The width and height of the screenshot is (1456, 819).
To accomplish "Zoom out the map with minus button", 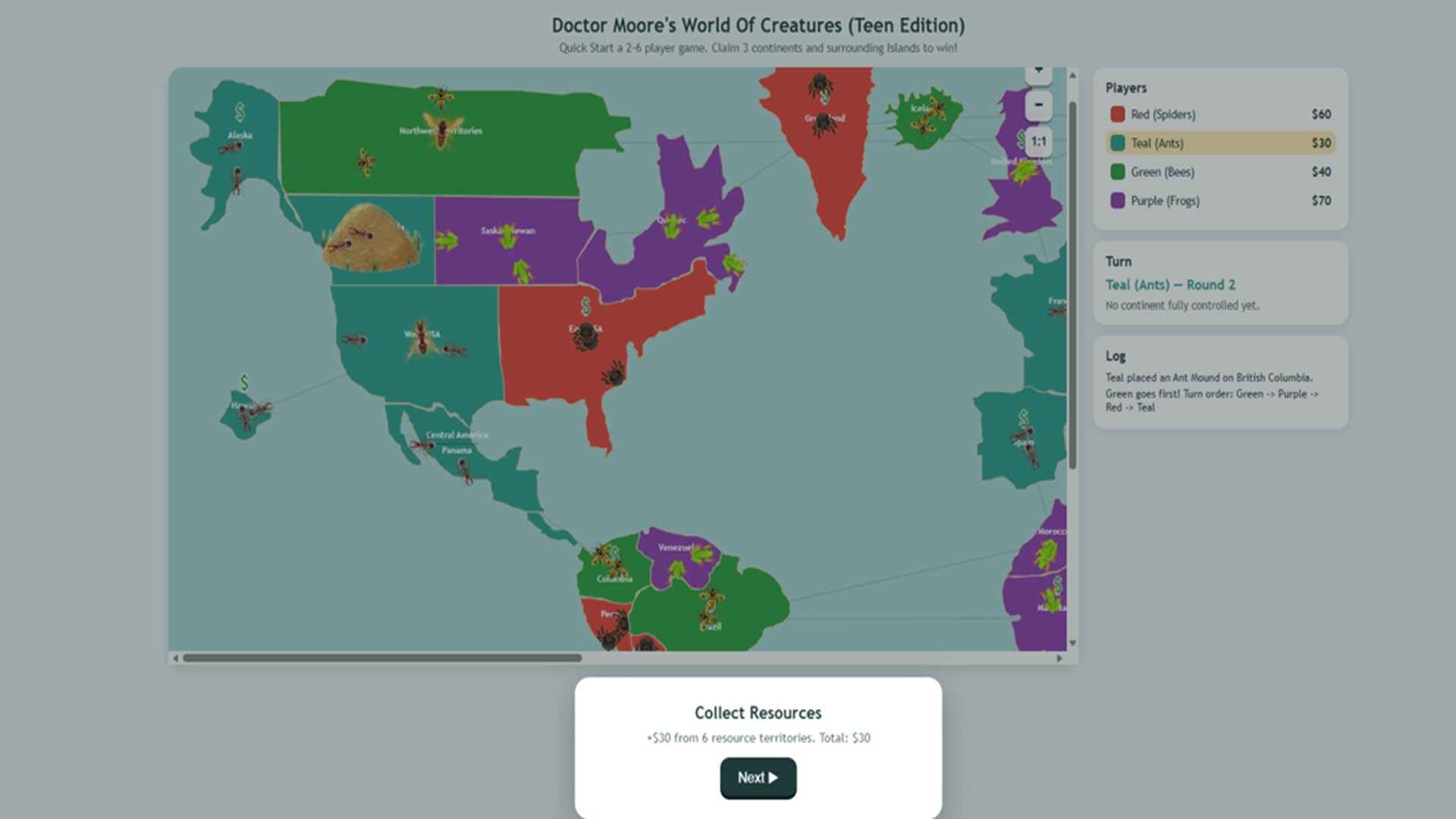I will (1039, 105).
